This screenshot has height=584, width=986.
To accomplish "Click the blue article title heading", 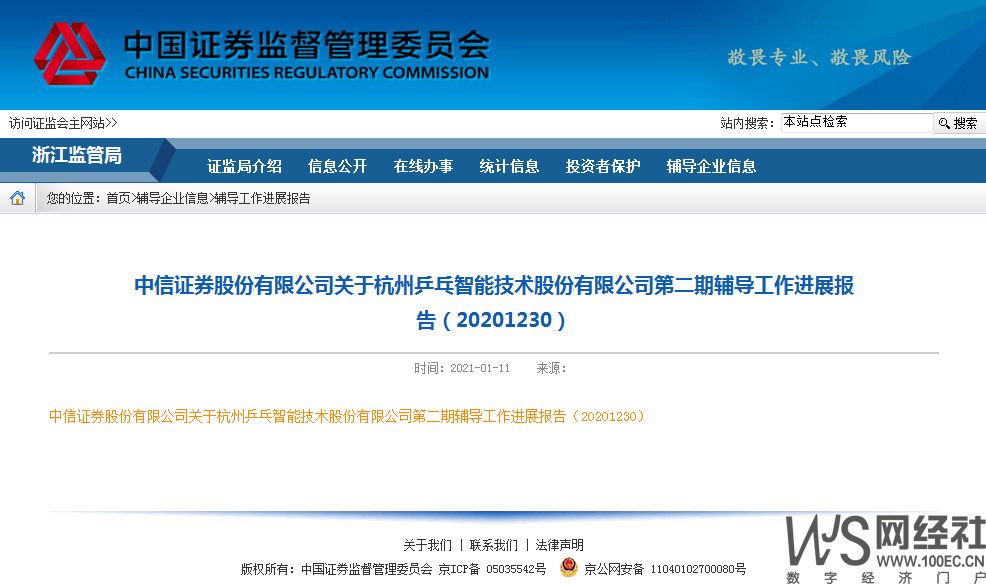I will coord(494,302).
